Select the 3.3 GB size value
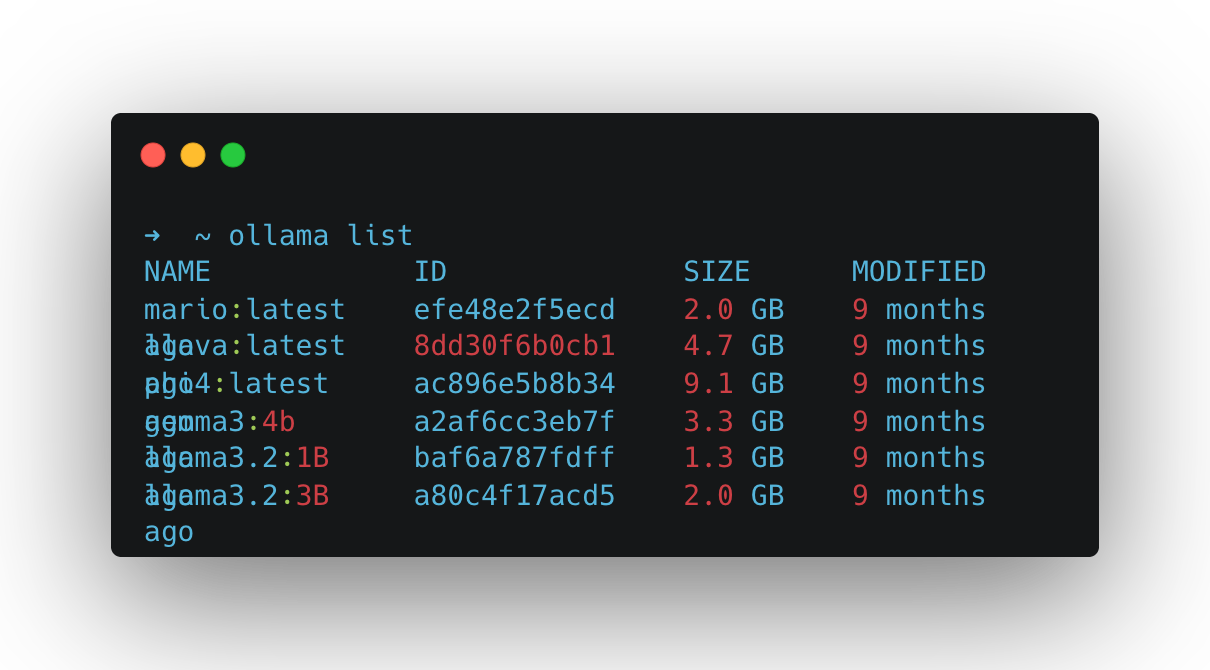Image resolution: width=1210 pixels, height=670 pixels. tap(733, 422)
